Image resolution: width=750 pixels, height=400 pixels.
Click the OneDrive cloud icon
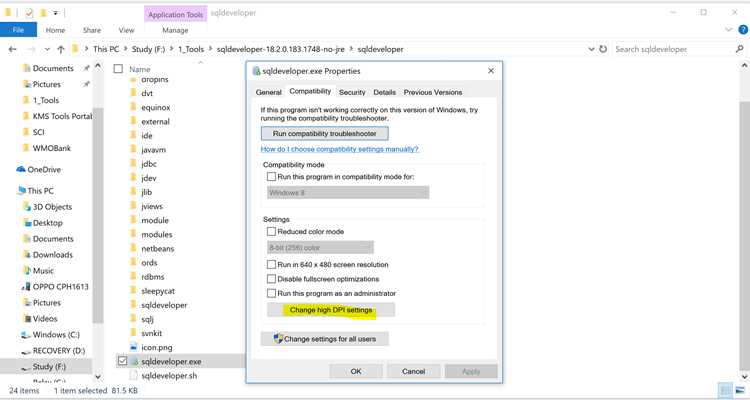[21, 169]
